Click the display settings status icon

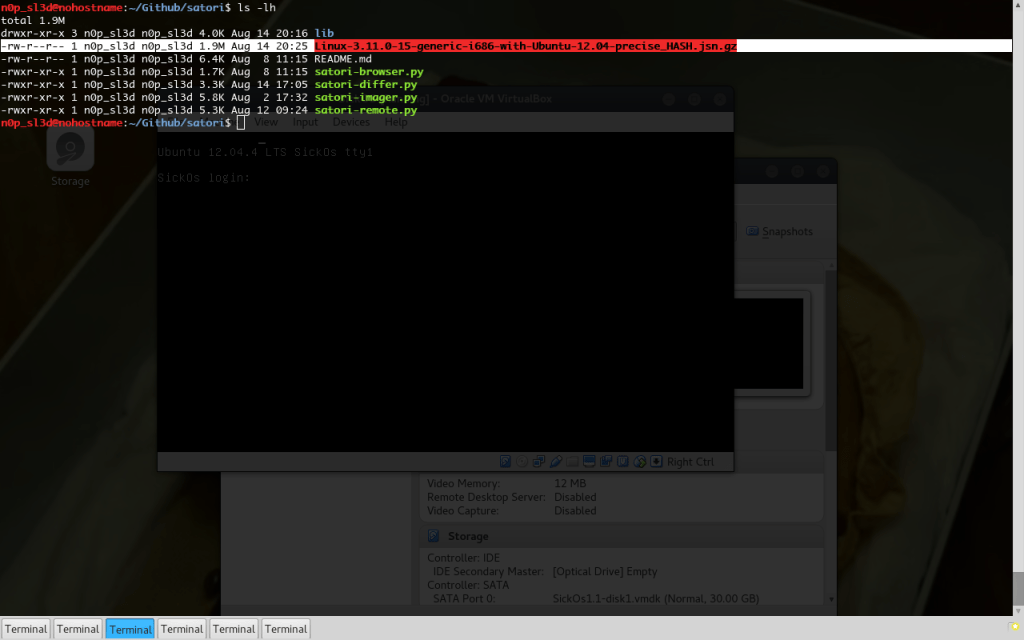pos(591,461)
